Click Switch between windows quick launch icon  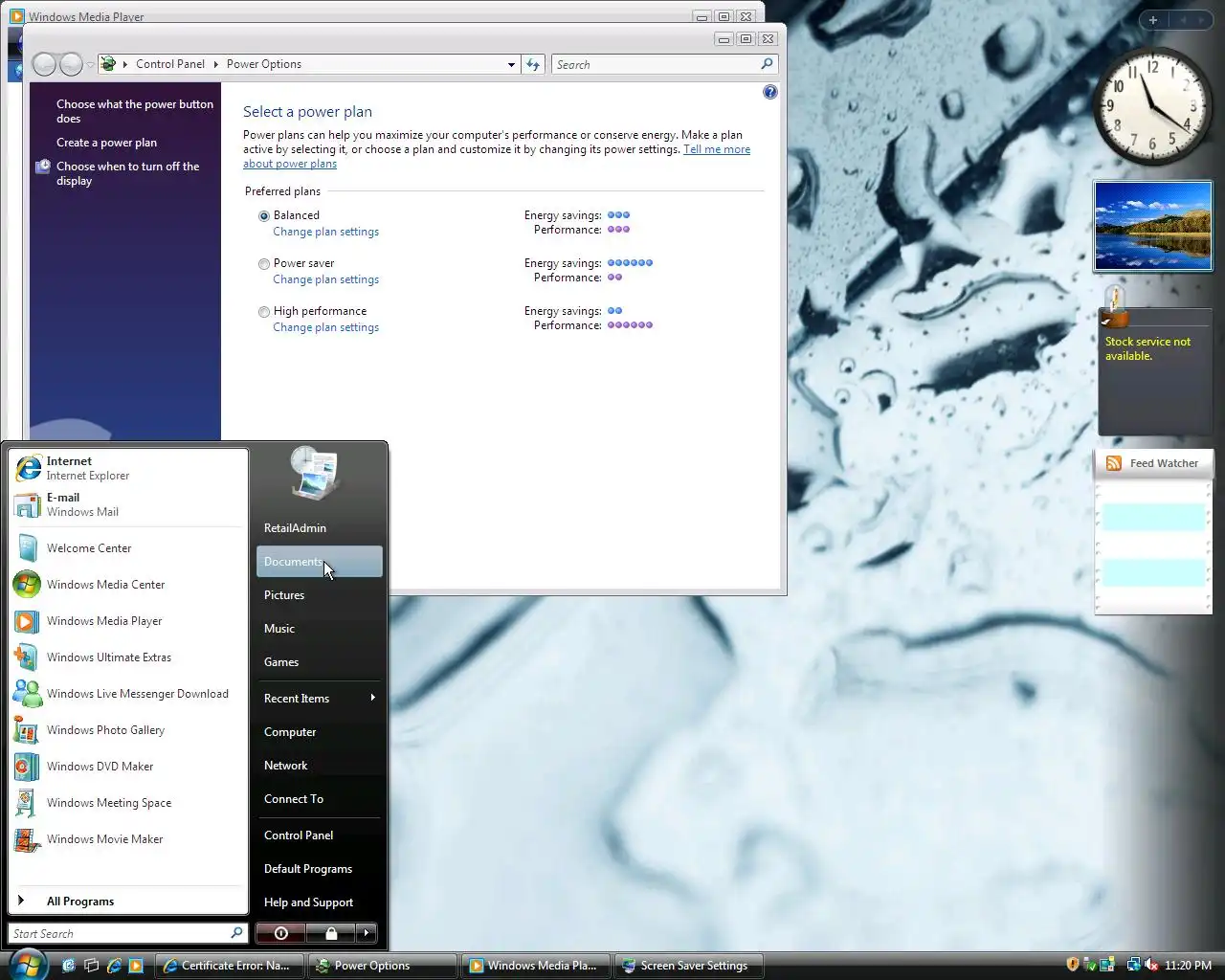pos(91,966)
